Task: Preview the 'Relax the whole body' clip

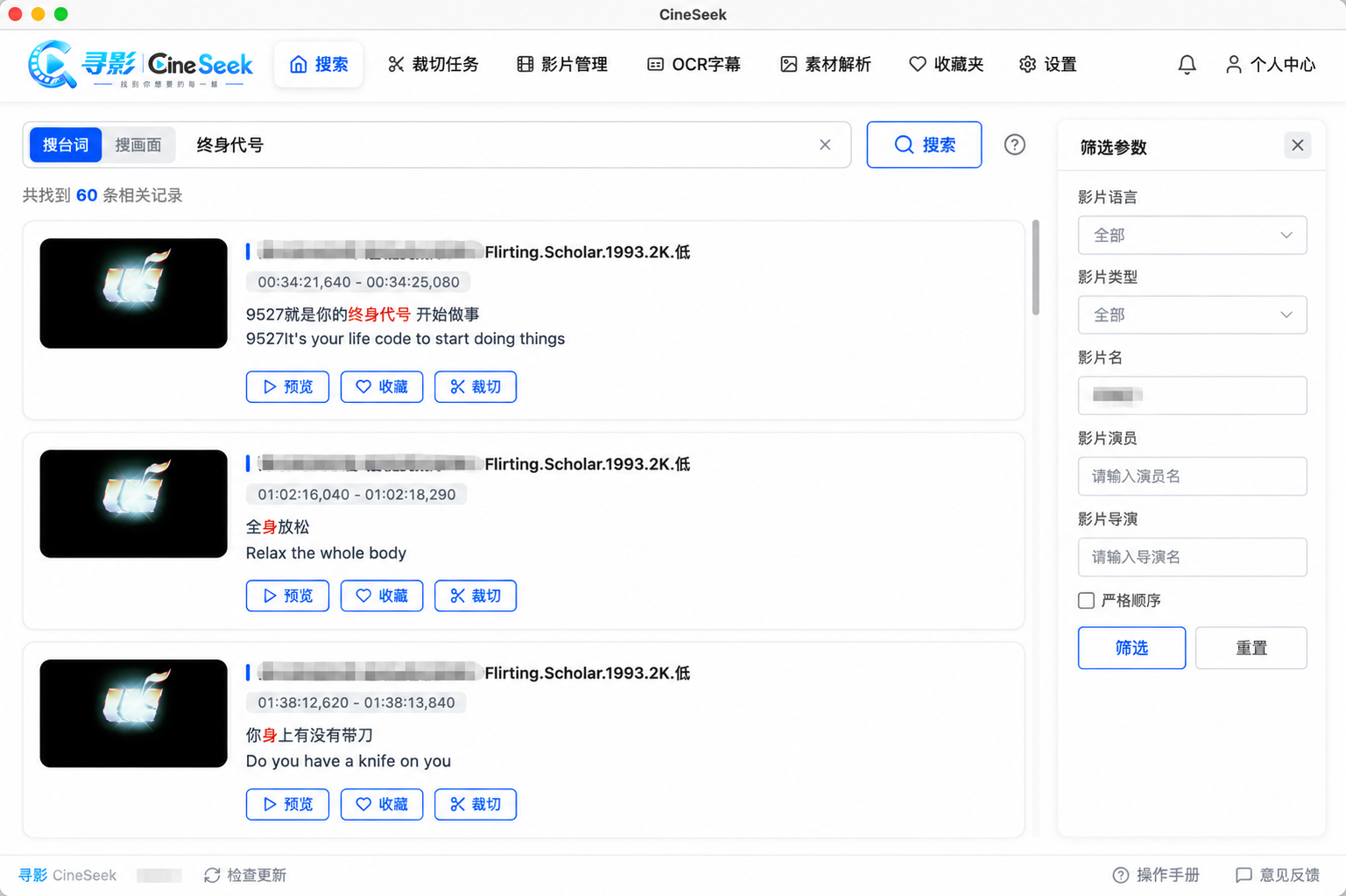Action: click(x=287, y=596)
